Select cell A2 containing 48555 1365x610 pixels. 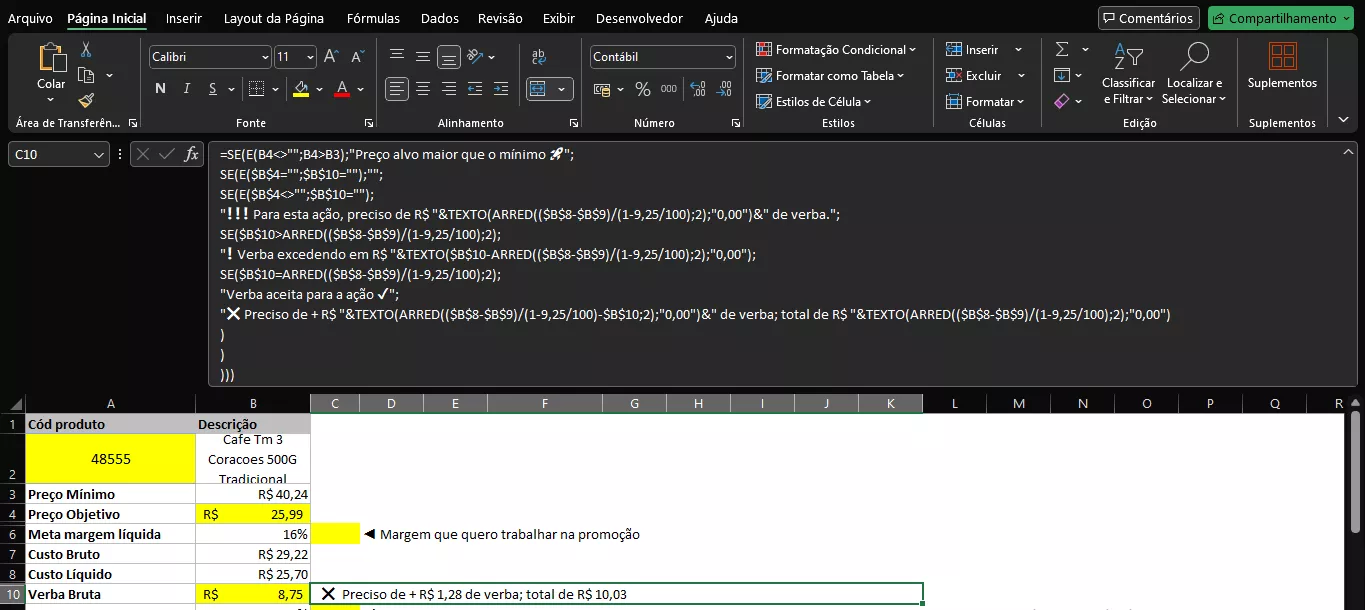[x=111, y=459]
